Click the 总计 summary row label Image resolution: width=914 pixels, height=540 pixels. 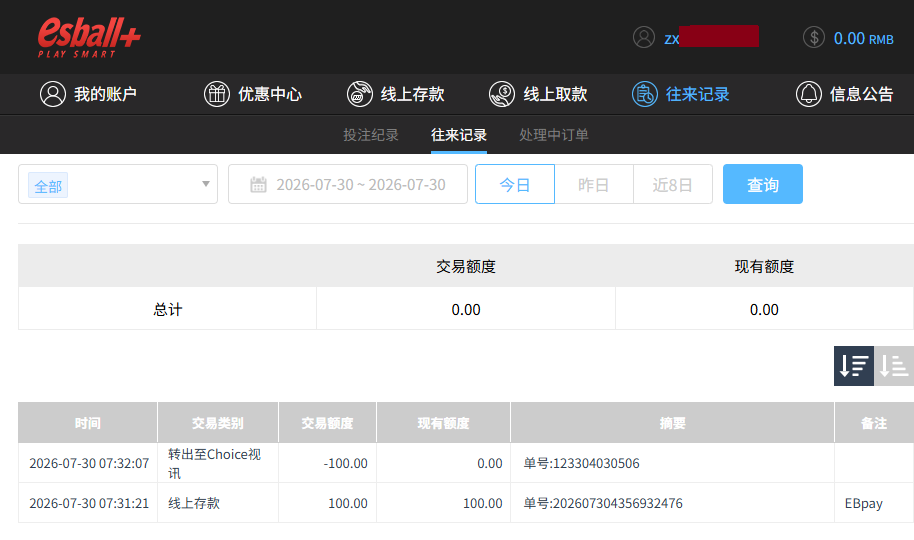[168, 309]
